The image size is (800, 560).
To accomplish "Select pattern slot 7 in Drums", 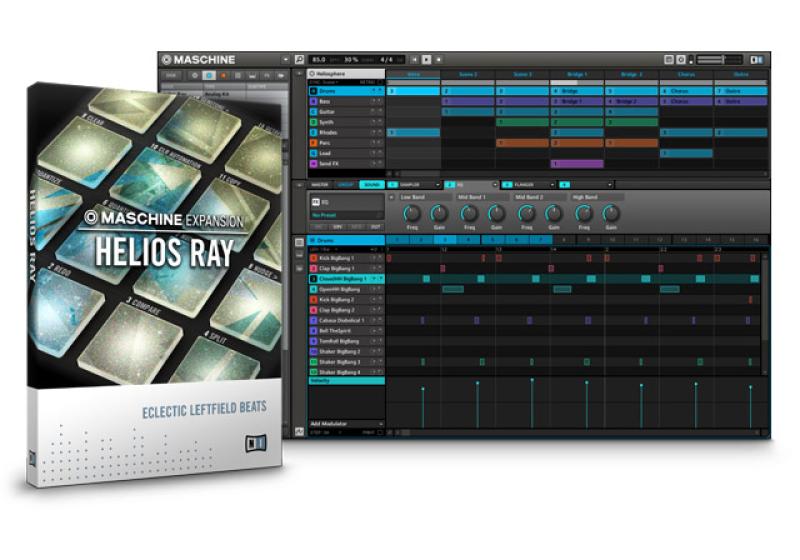I will tap(540, 240).
